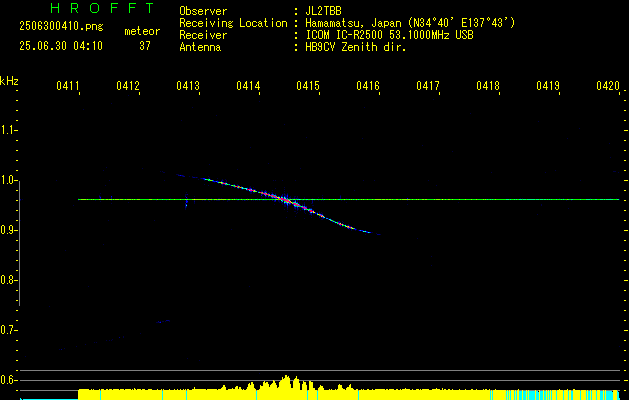Click the short vertical spike below 0413
The image size is (629, 400).
point(187,201)
